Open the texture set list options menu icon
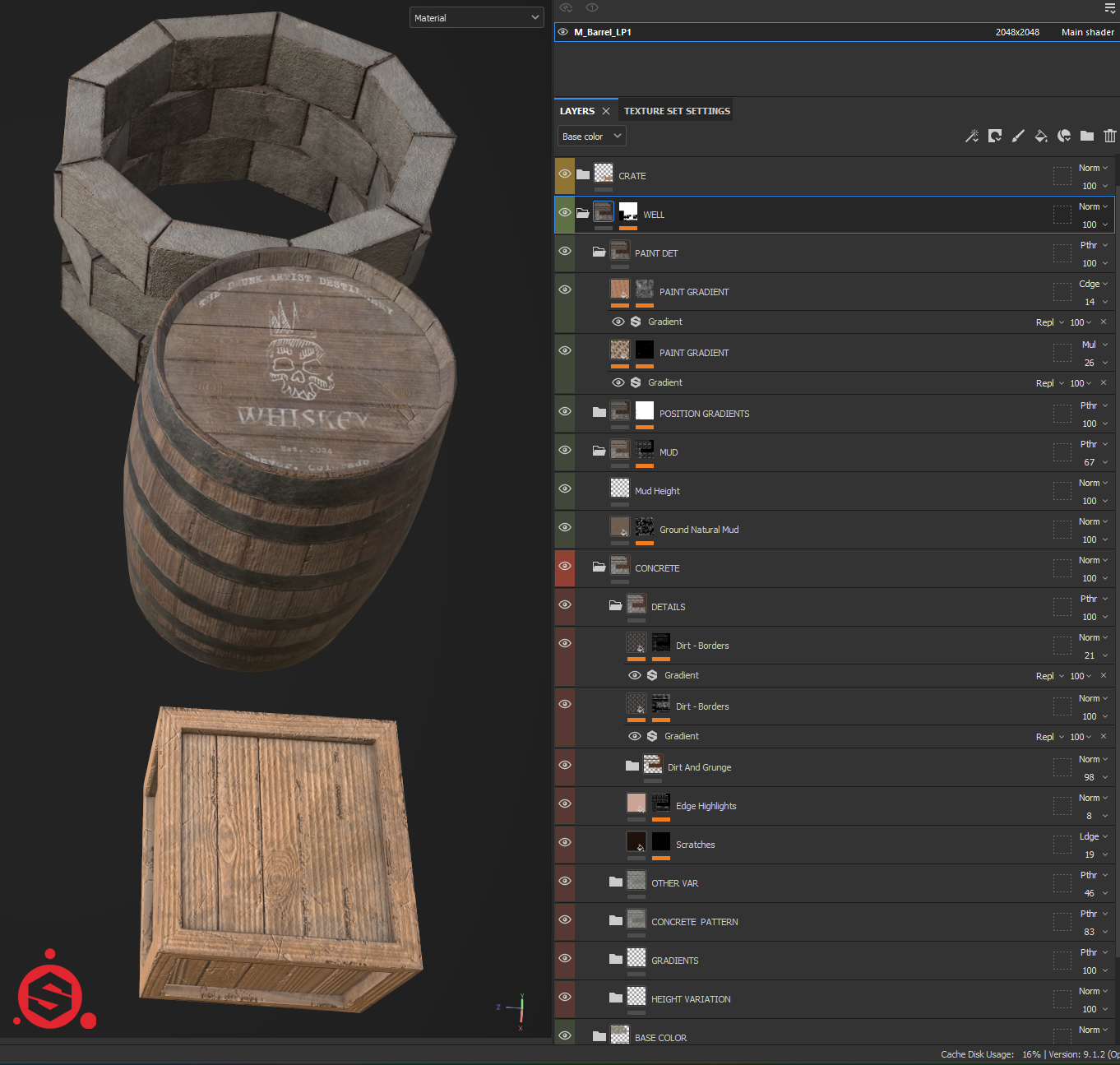This screenshot has height=1065, width=1120. [1110, 8]
